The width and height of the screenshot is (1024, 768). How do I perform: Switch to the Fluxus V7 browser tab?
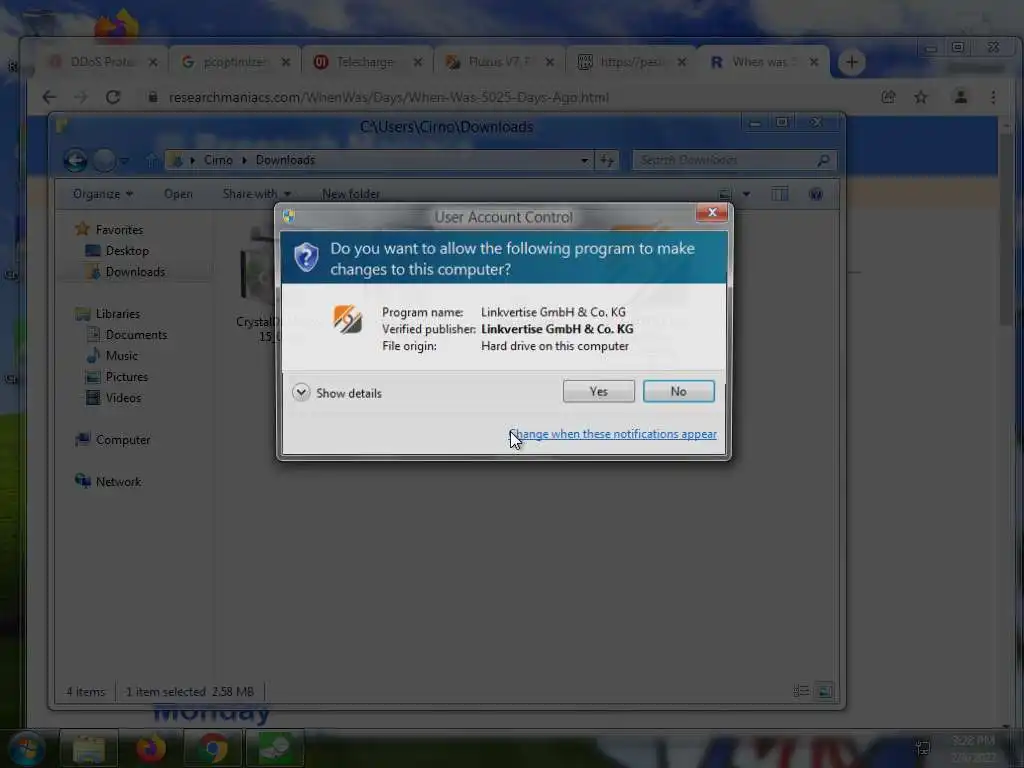pyautogui.click(x=500, y=62)
